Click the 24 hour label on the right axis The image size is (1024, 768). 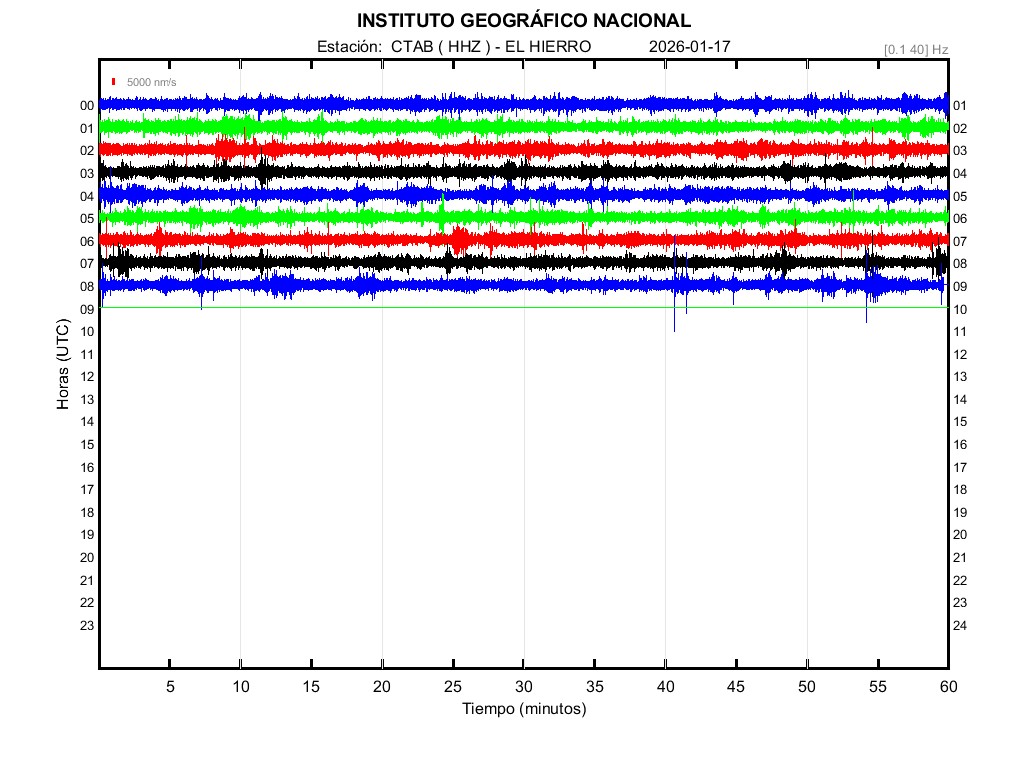(959, 626)
